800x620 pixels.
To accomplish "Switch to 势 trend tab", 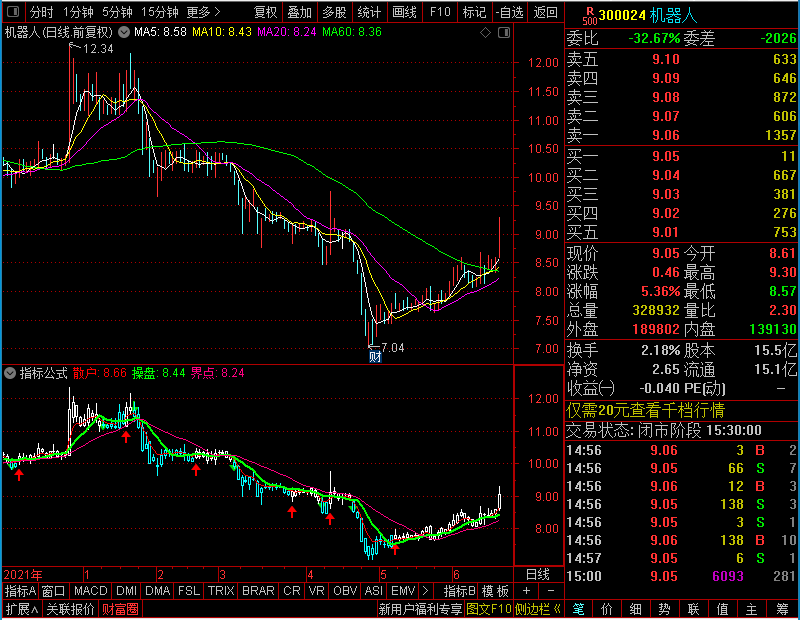I will click(664, 609).
